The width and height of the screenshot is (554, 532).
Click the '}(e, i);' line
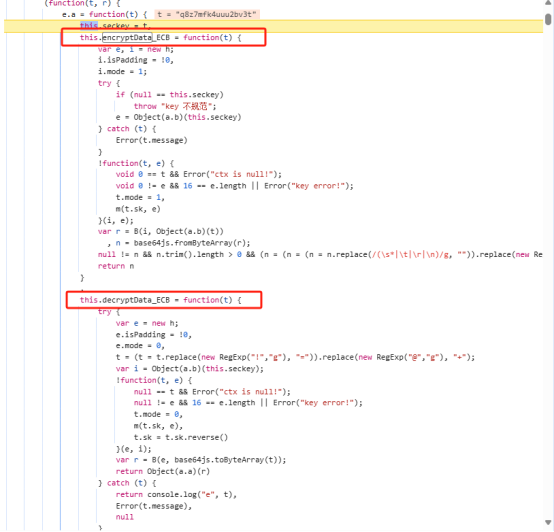pos(134,449)
